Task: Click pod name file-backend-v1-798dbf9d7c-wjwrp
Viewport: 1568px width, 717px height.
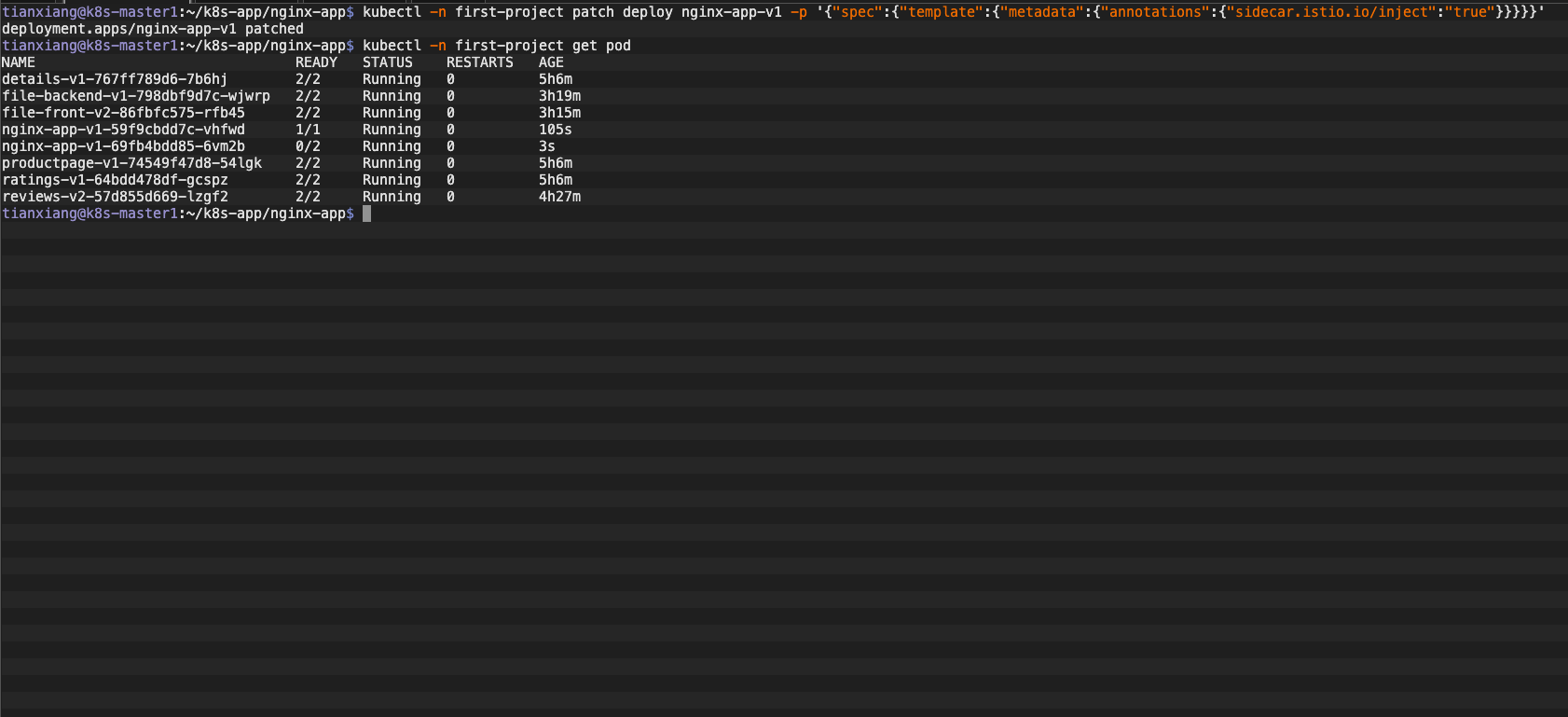Action: pyautogui.click(x=136, y=96)
